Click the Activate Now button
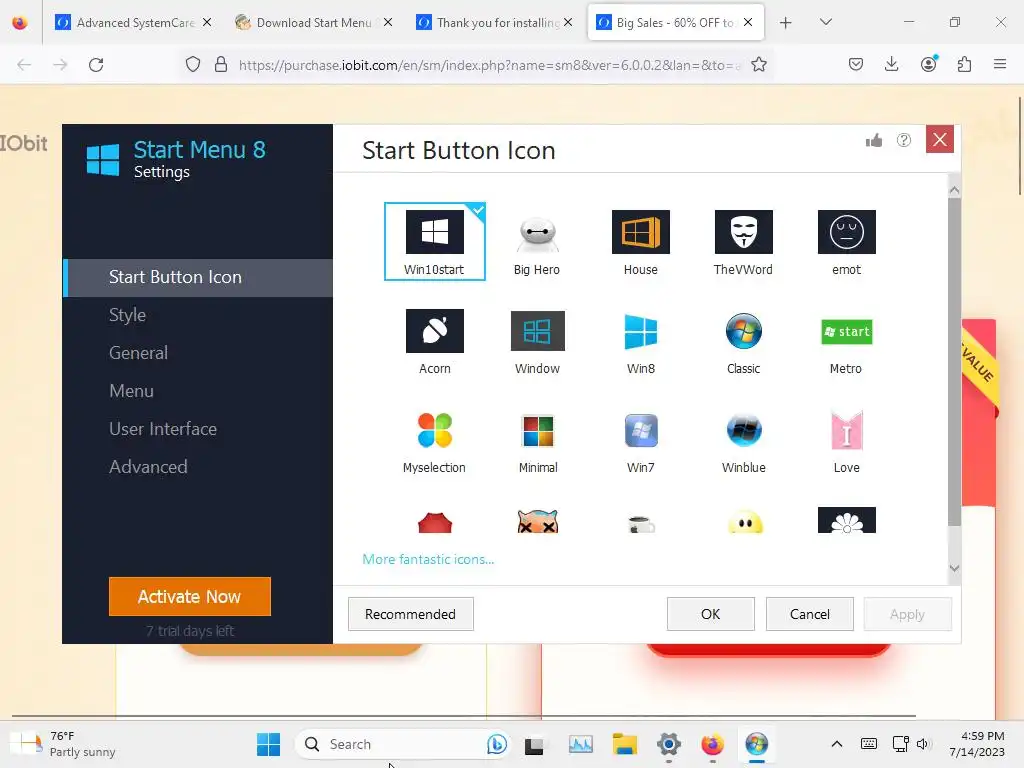The width and height of the screenshot is (1024, 768). pos(190,596)
